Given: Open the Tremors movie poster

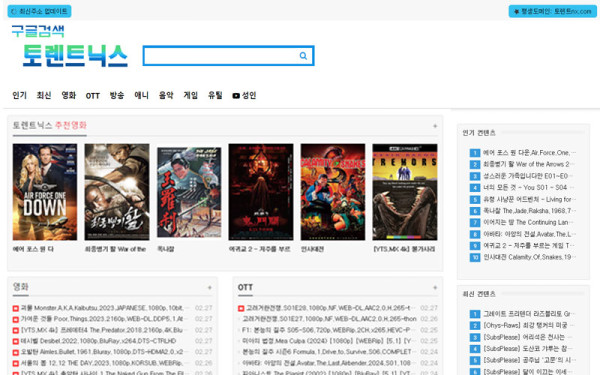Looking at the screenshot, I should tap(405, 192).
